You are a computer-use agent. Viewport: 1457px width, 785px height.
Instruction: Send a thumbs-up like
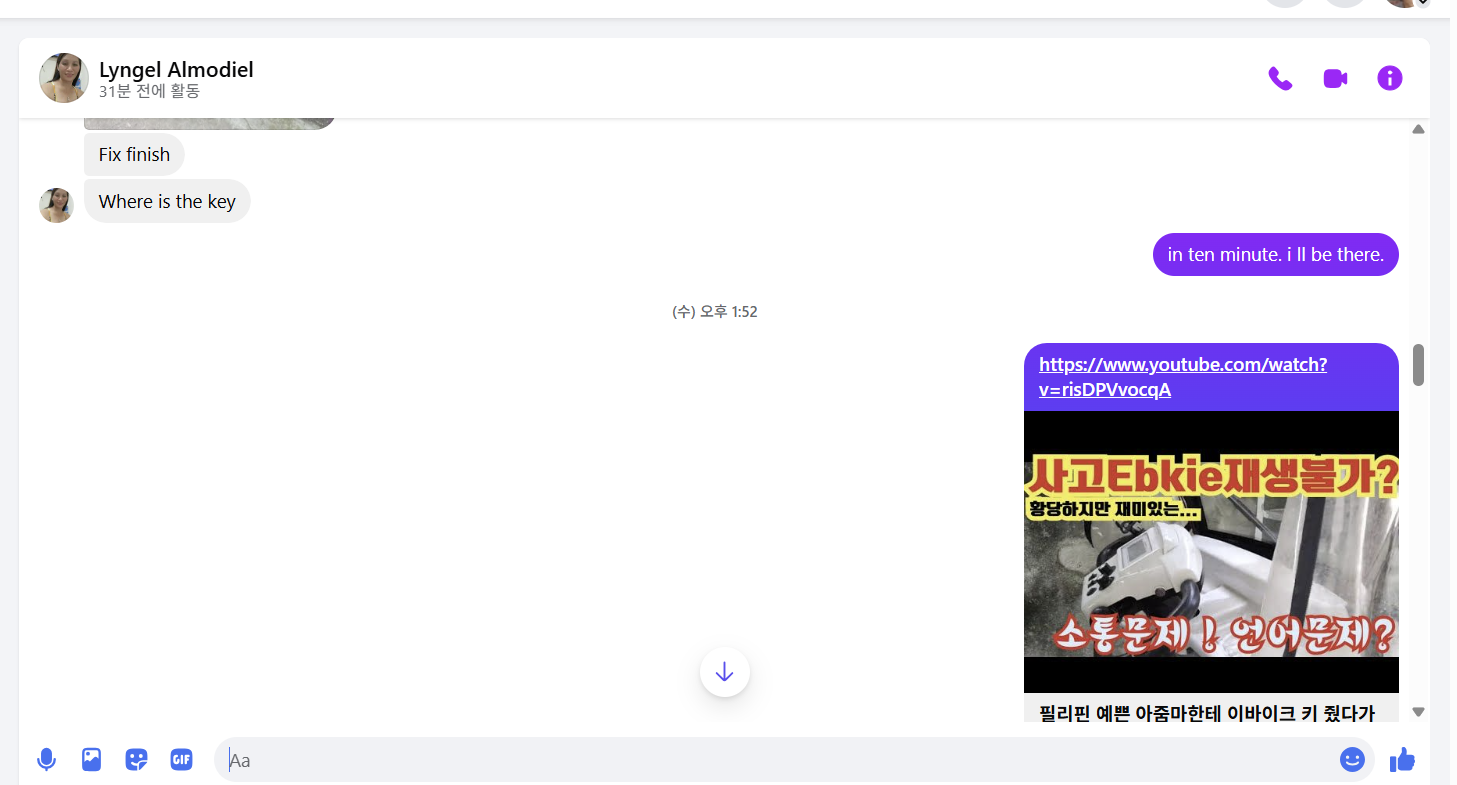tap(1402, 760)
